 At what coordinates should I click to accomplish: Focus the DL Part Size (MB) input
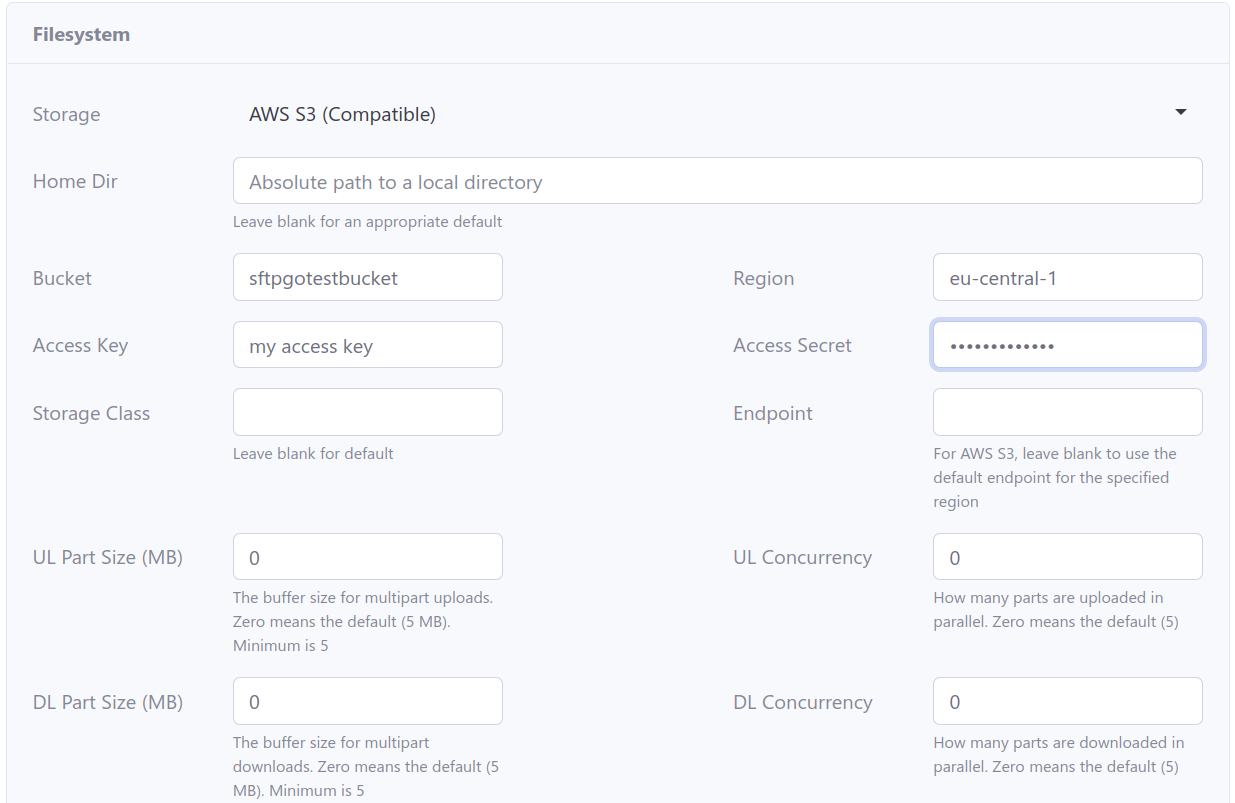point(367,701)
